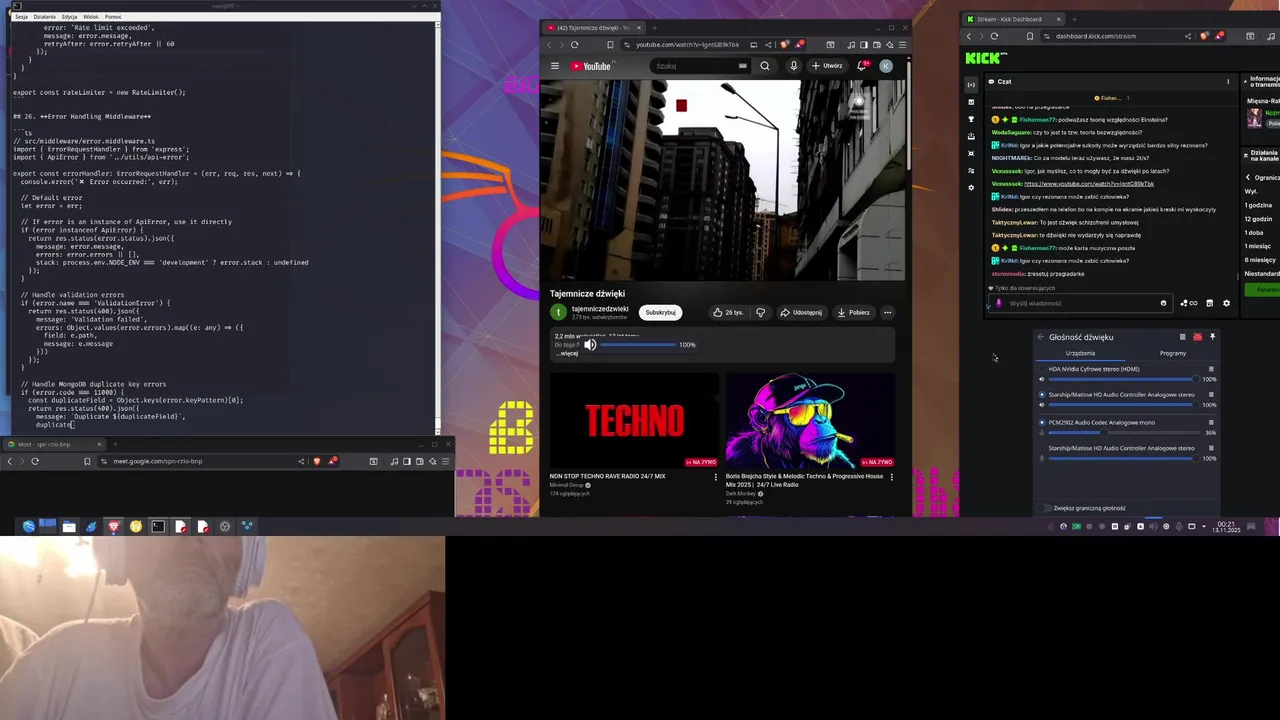Select Starship/Matisse Analogowe stereo output device
This screenshot has height=720, width=1280.
click(1042, 394)
